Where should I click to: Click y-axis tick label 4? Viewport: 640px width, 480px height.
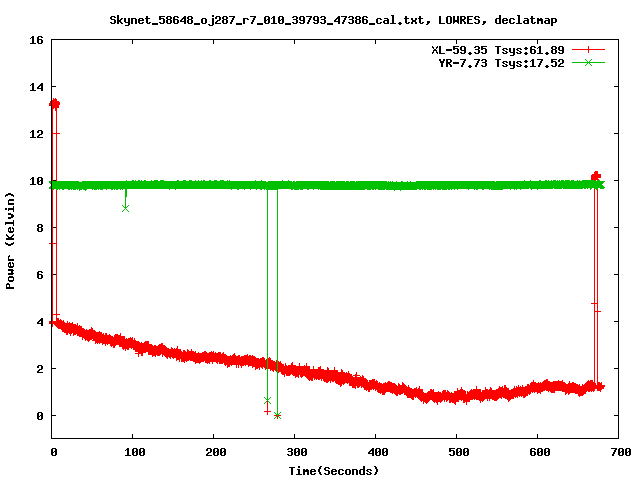(x=40, y=322)
